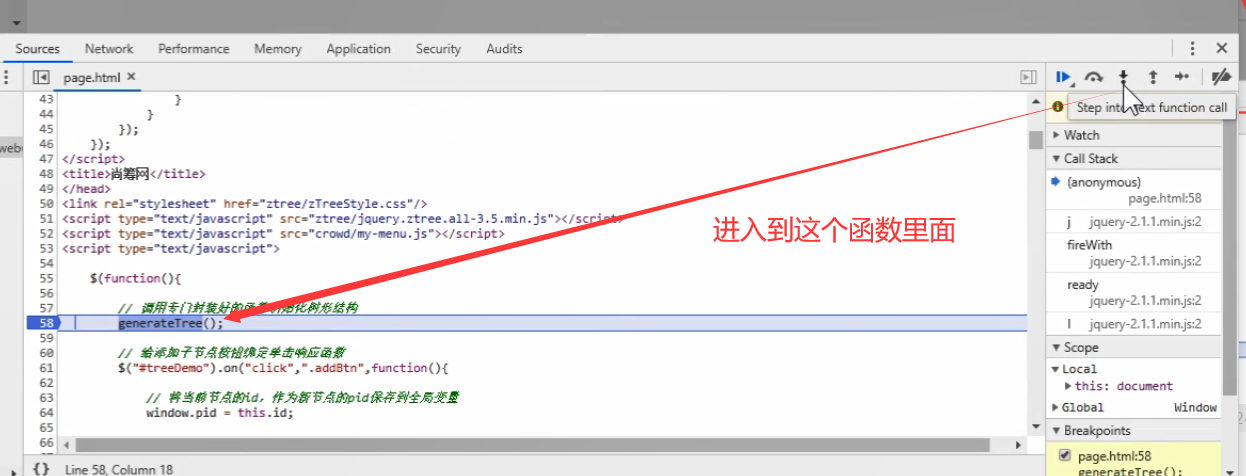This screenshot has width=1246, height=476.
Task: Click the single Step arrow icon
Action: coord(1181,77)
